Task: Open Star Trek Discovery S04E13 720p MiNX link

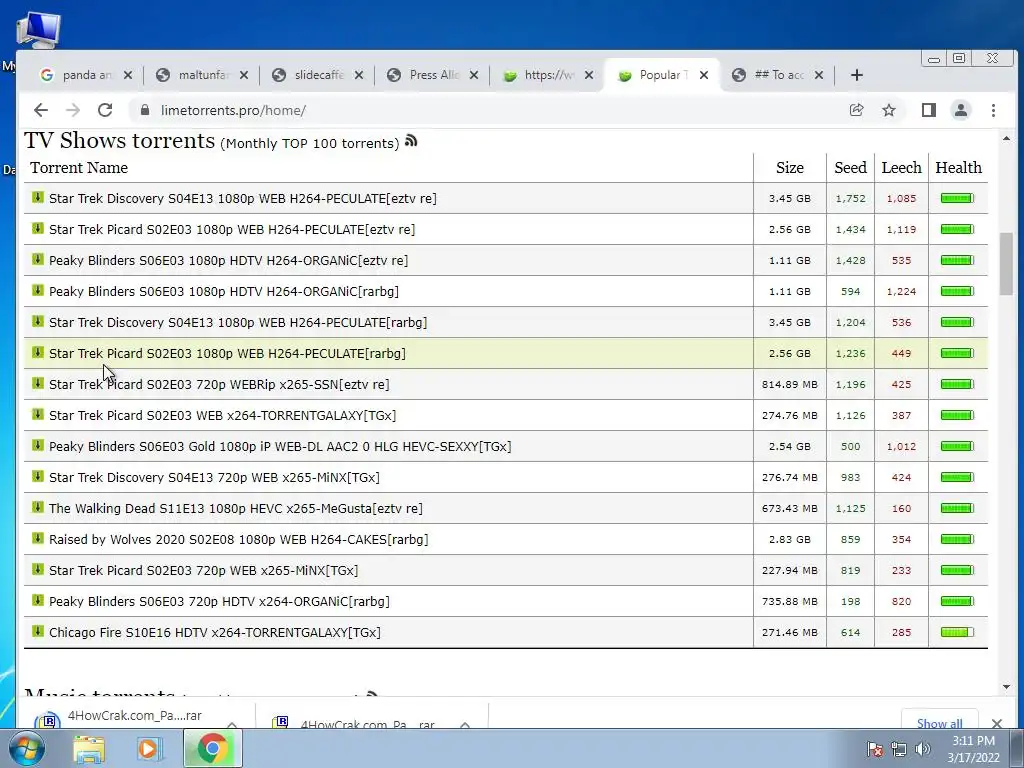Action: (x=214, y=477)
